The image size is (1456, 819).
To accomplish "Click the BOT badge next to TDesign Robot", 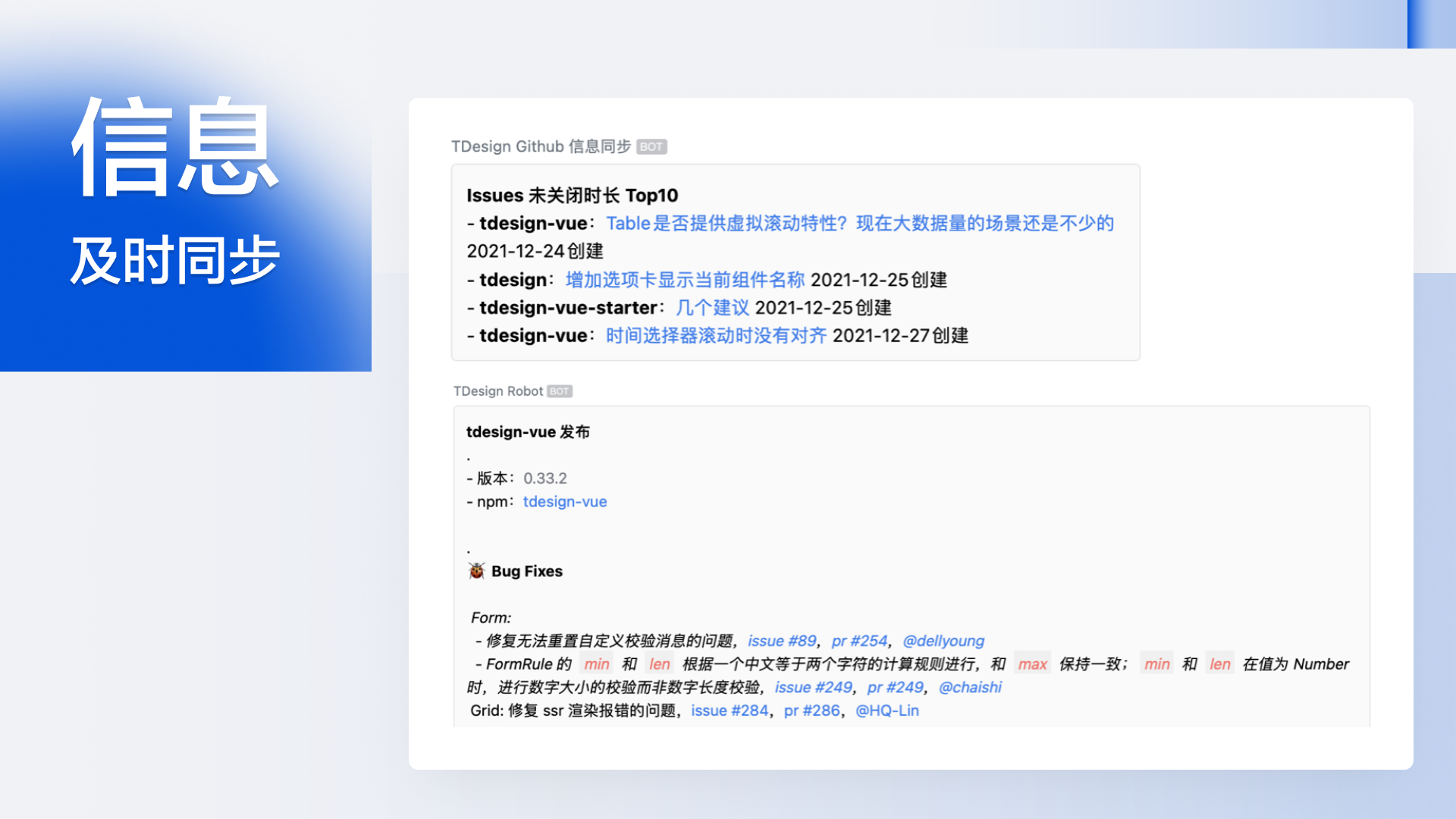I will point(560,391).
